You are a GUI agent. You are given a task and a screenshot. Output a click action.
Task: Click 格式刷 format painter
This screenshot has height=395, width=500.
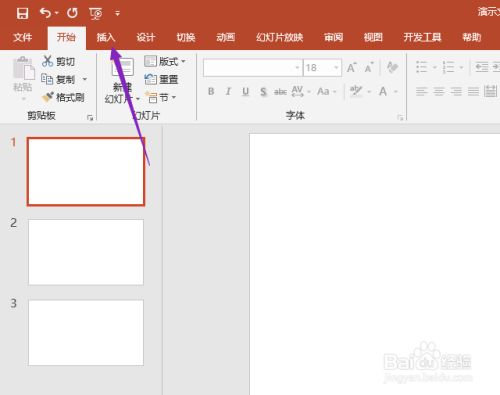point(63,97)
